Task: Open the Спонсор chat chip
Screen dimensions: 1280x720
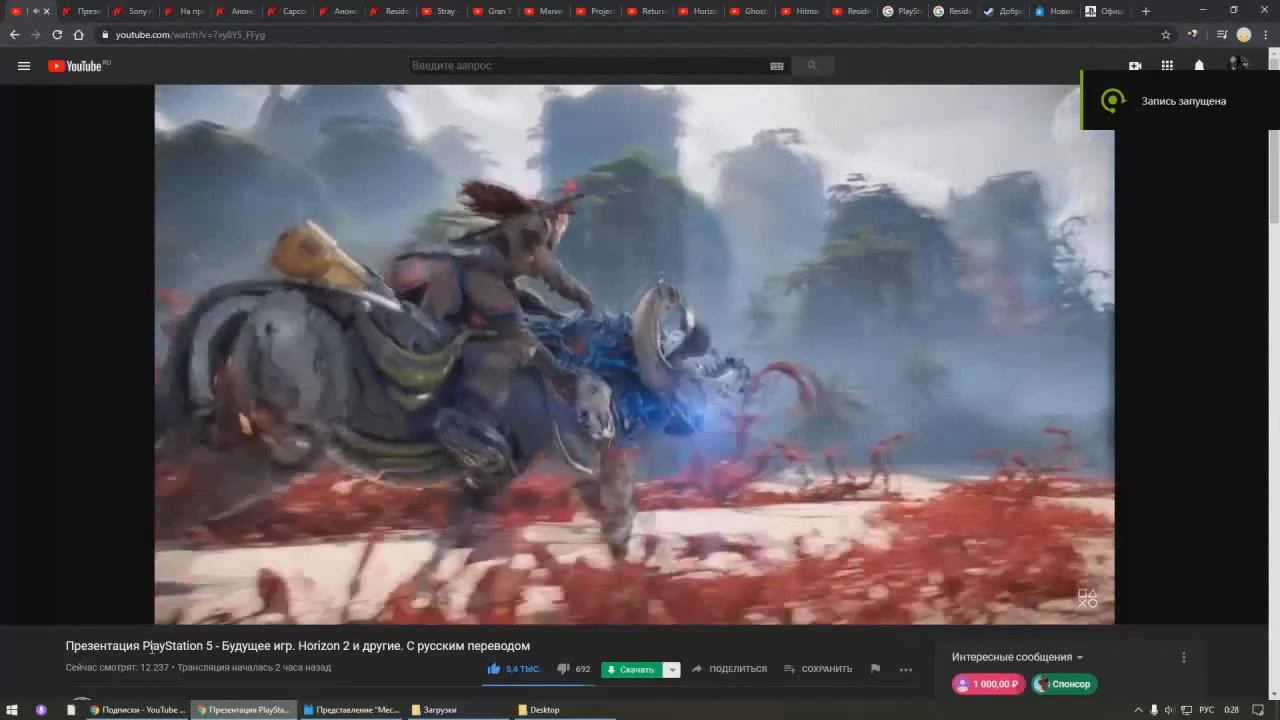Action: tap(1064, 684)
